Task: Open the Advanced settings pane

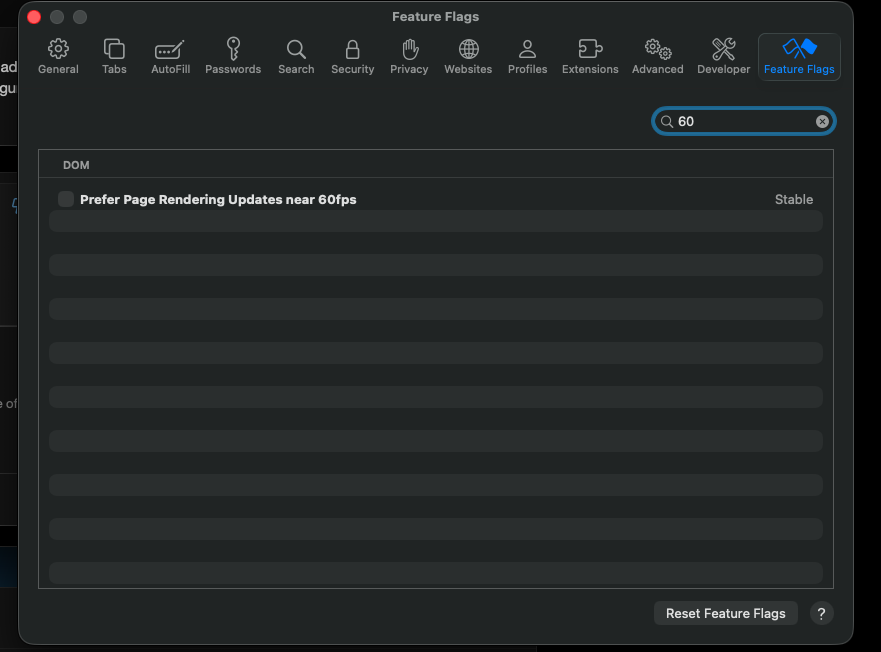Action: pos(657,57)
